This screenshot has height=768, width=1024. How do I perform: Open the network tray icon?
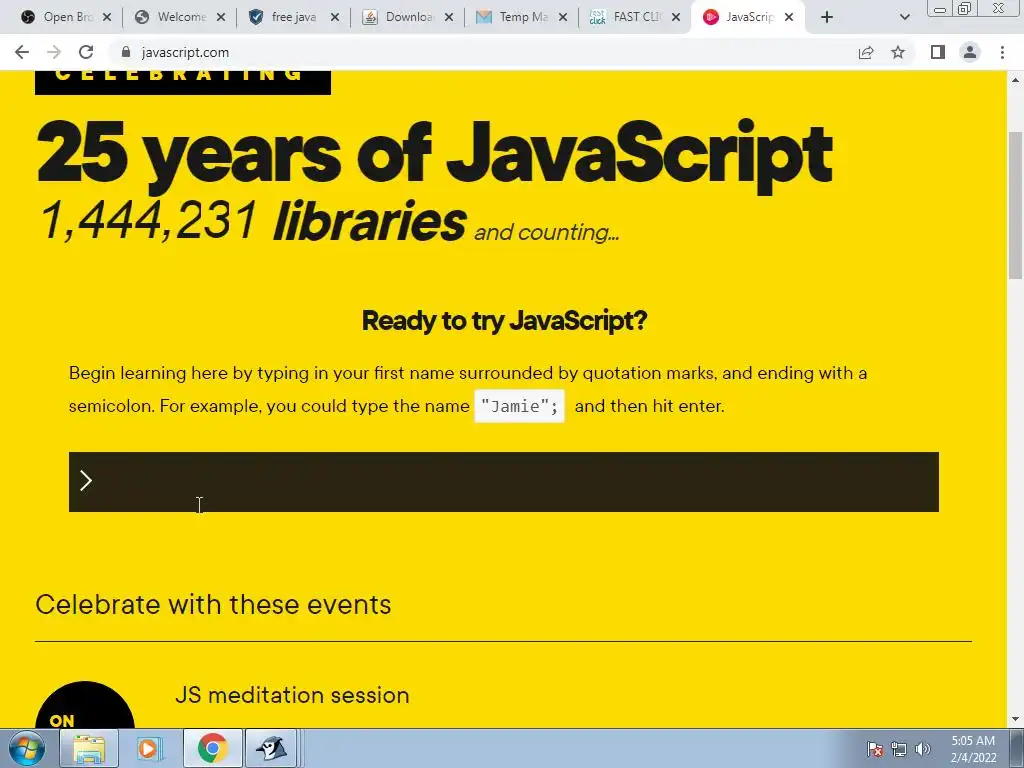click(899, 749)
